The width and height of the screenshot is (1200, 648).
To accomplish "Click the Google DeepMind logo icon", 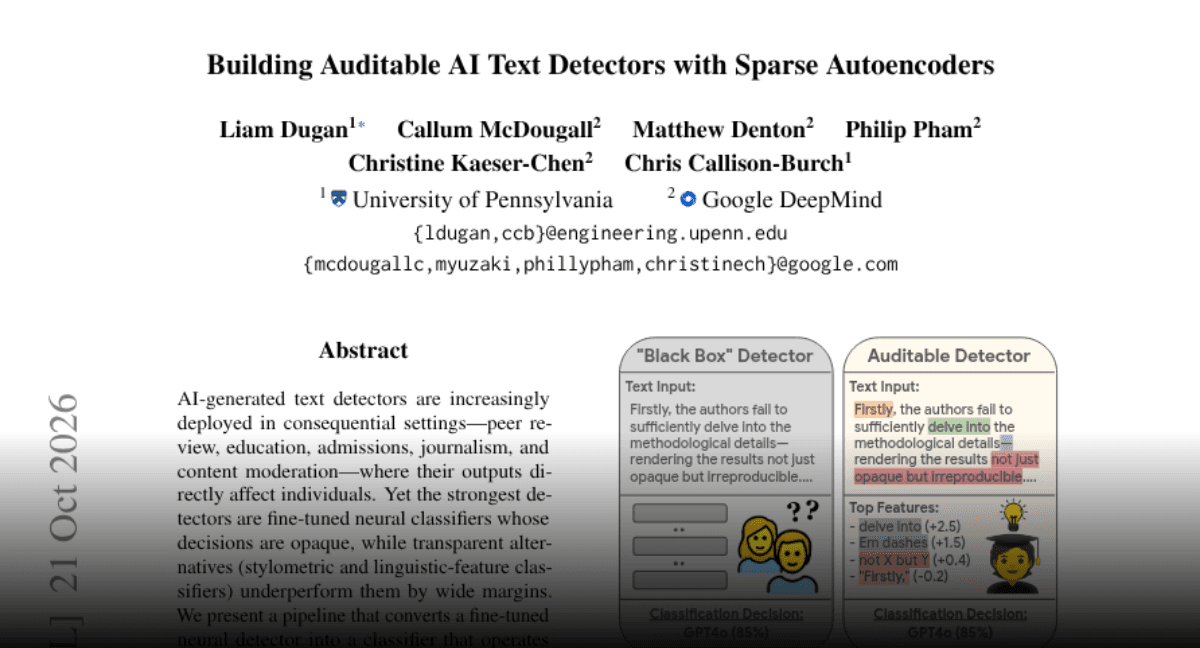I will pos(688,199).
